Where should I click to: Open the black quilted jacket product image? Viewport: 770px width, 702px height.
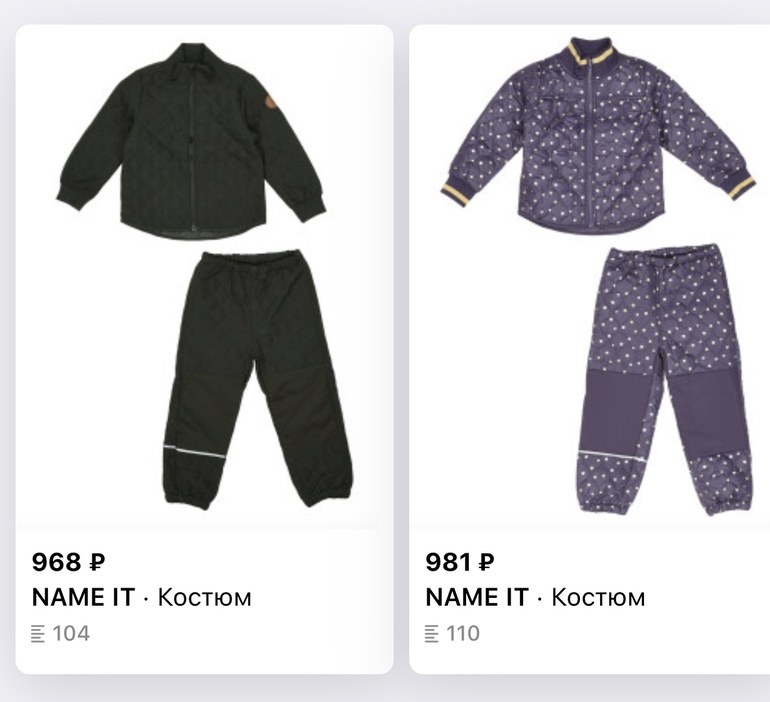pyautogui.click(x=191, y=141)
